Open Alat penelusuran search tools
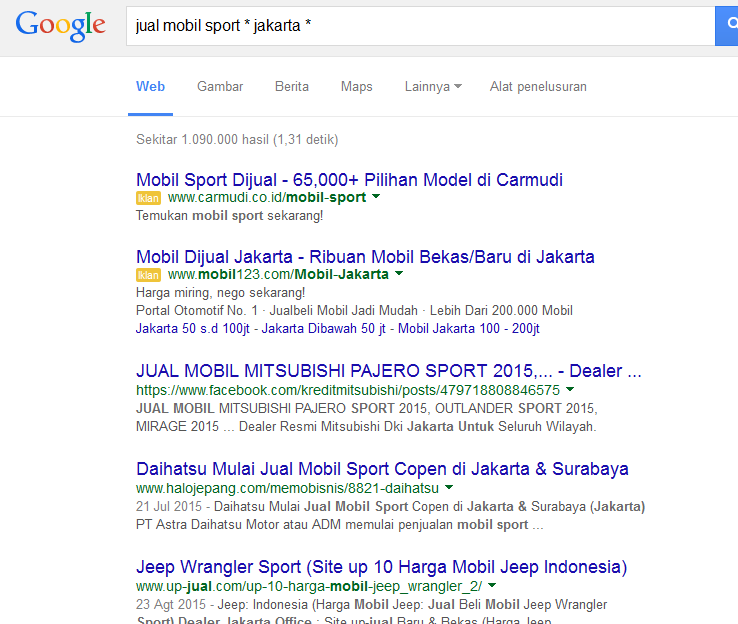738x624 pixels. coord(538,87)
